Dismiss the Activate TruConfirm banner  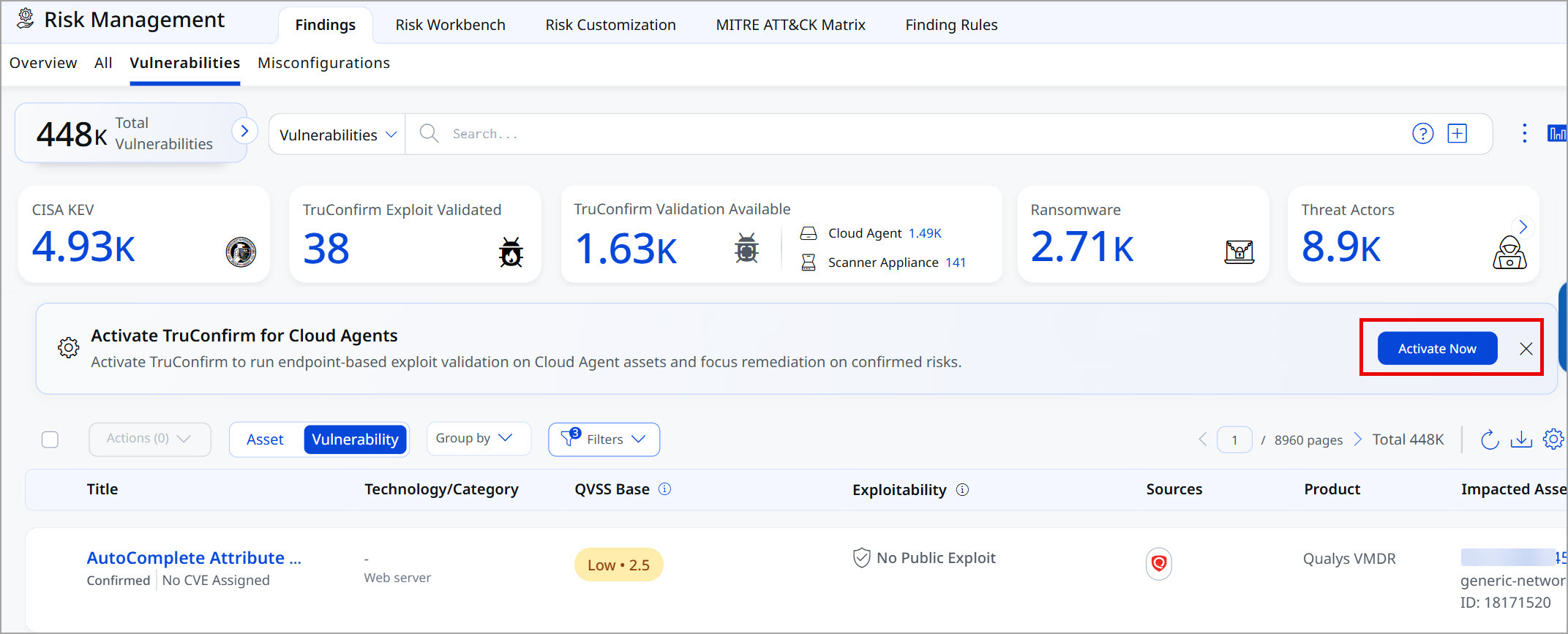(x=1526, y=349)
